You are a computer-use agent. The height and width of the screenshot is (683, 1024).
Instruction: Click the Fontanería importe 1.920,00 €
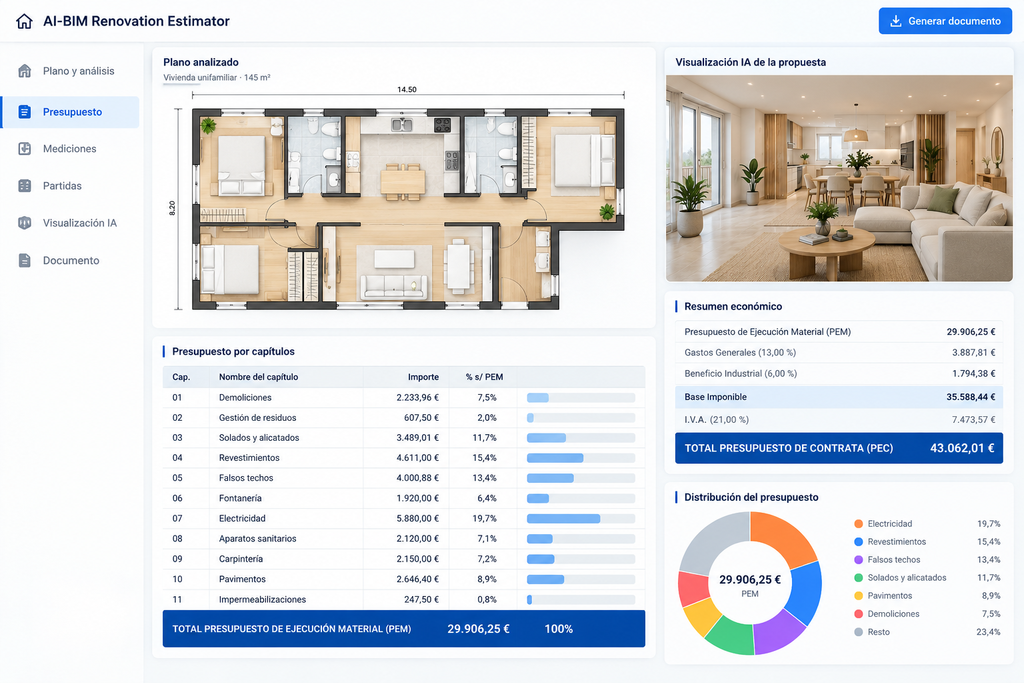pyautogui.click(x=417, y=498)
